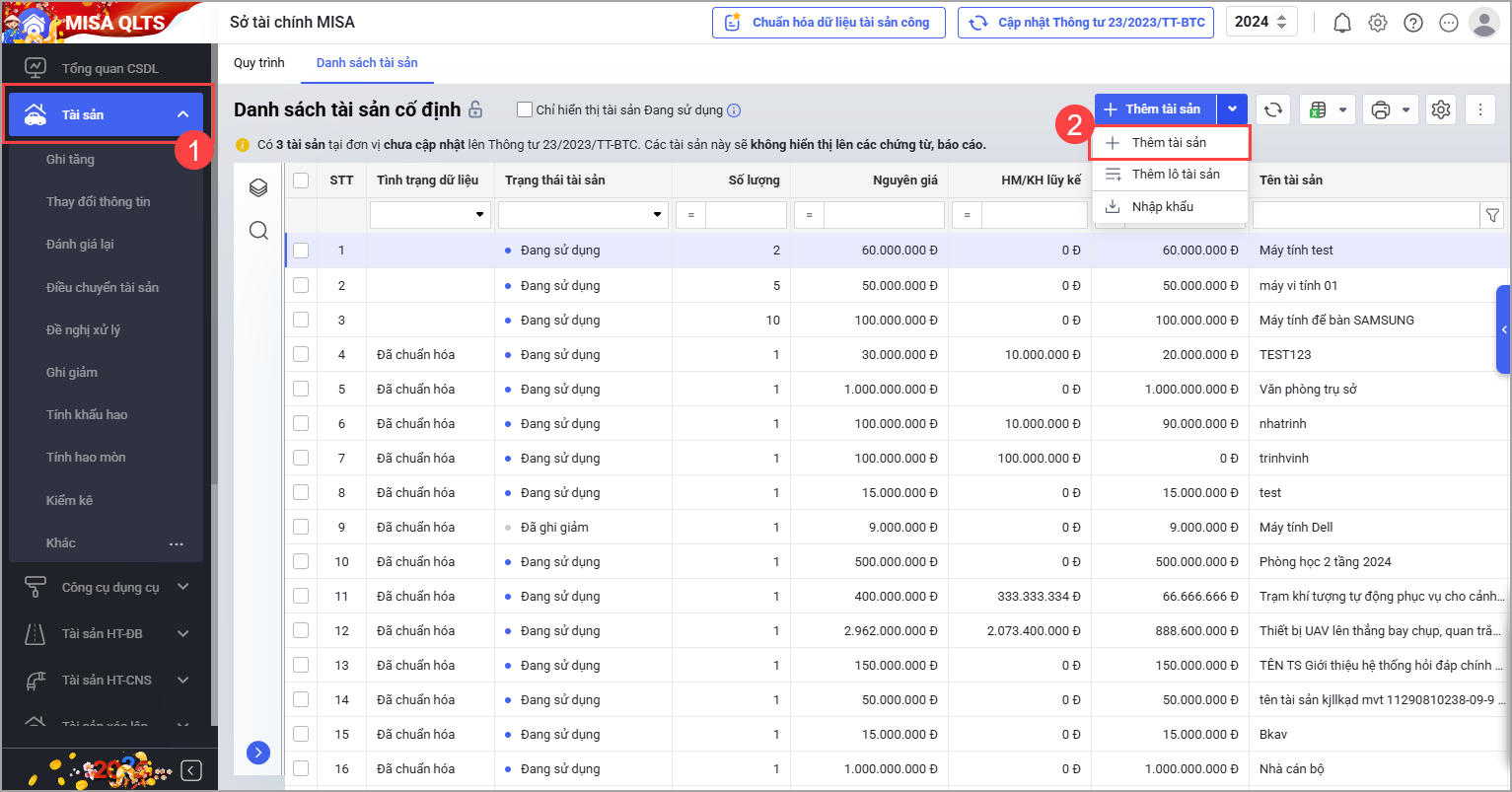
Task: Open the Excel export dropdown arrow
Action: coord(1342,110)
